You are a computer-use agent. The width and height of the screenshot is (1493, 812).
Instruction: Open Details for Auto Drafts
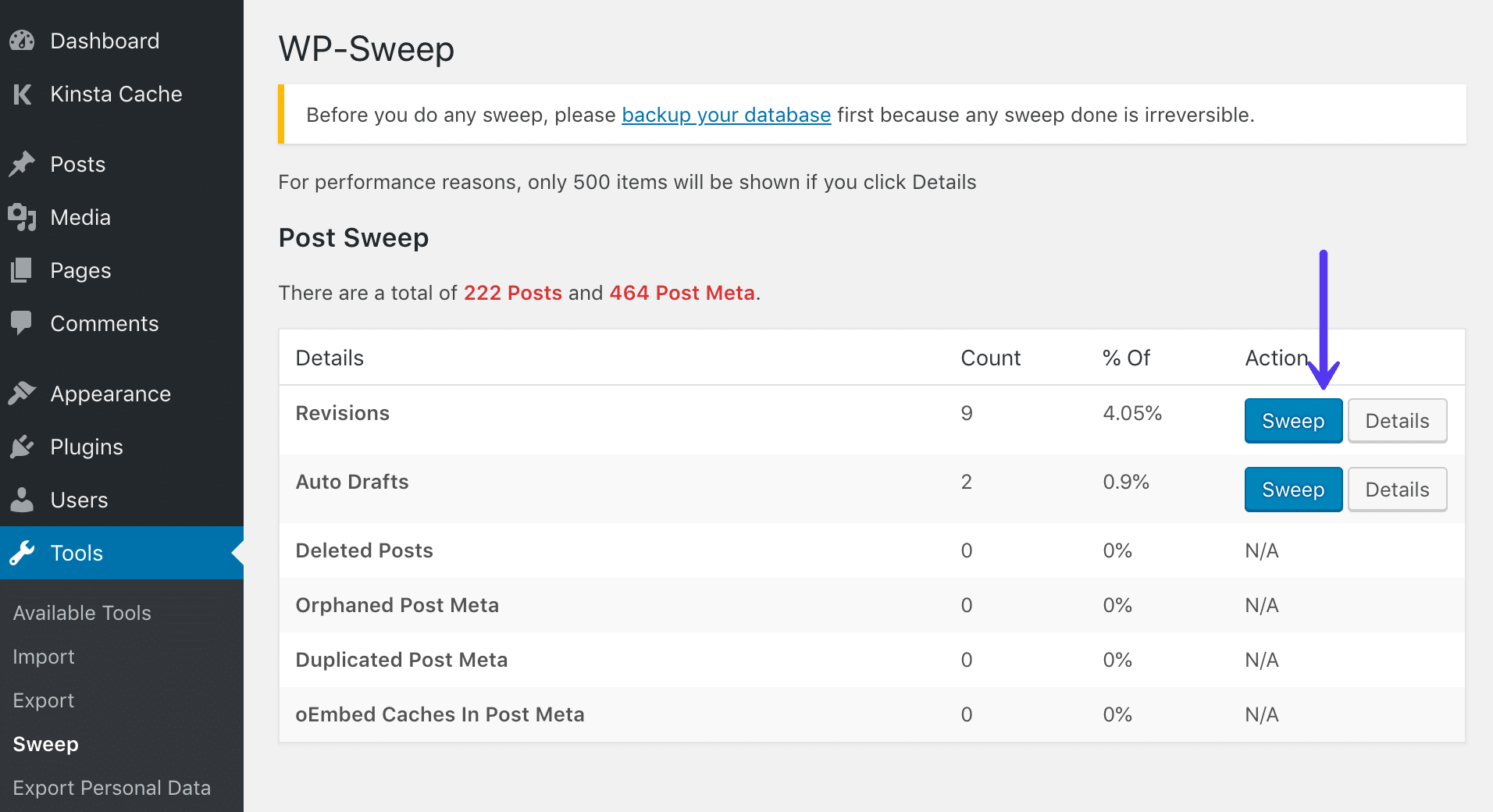[1397, 489]
